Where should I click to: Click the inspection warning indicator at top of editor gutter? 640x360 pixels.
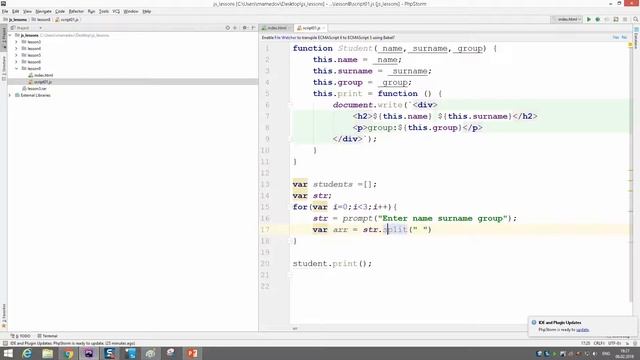[630, 44]
